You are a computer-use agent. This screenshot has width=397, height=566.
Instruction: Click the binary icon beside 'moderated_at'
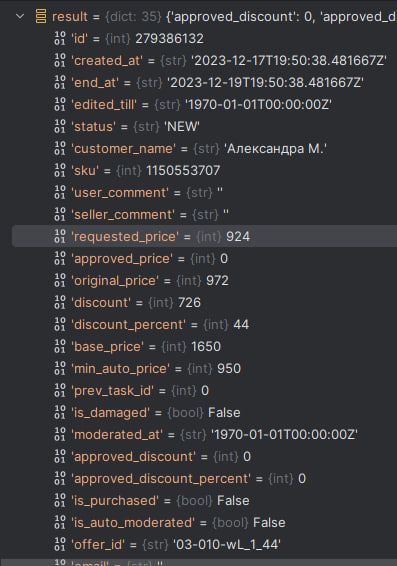[60, 435]
